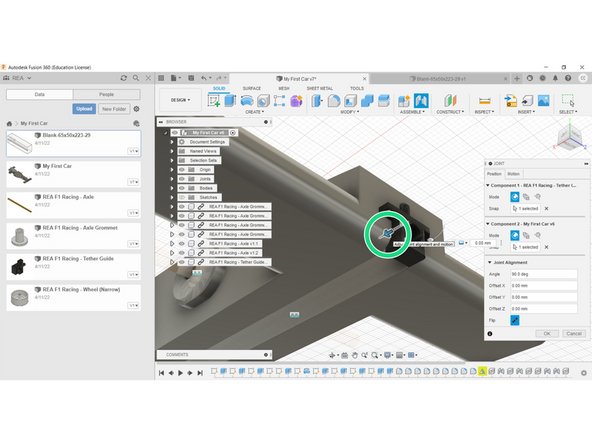592x444 pixels.
Task: Open the Motion tab in Joint dialog
Action: click(x=513, y=174)
